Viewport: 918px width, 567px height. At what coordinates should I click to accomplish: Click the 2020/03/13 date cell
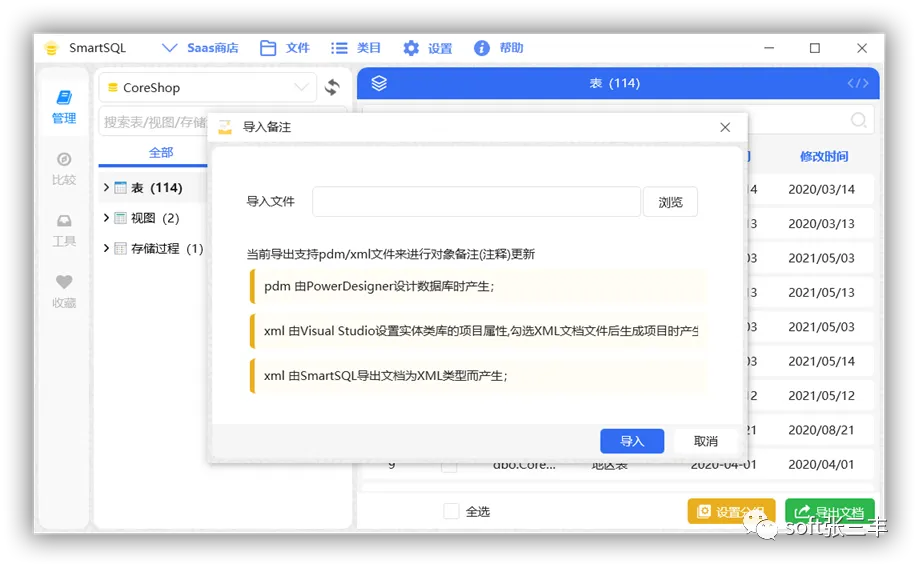[821, 224]
